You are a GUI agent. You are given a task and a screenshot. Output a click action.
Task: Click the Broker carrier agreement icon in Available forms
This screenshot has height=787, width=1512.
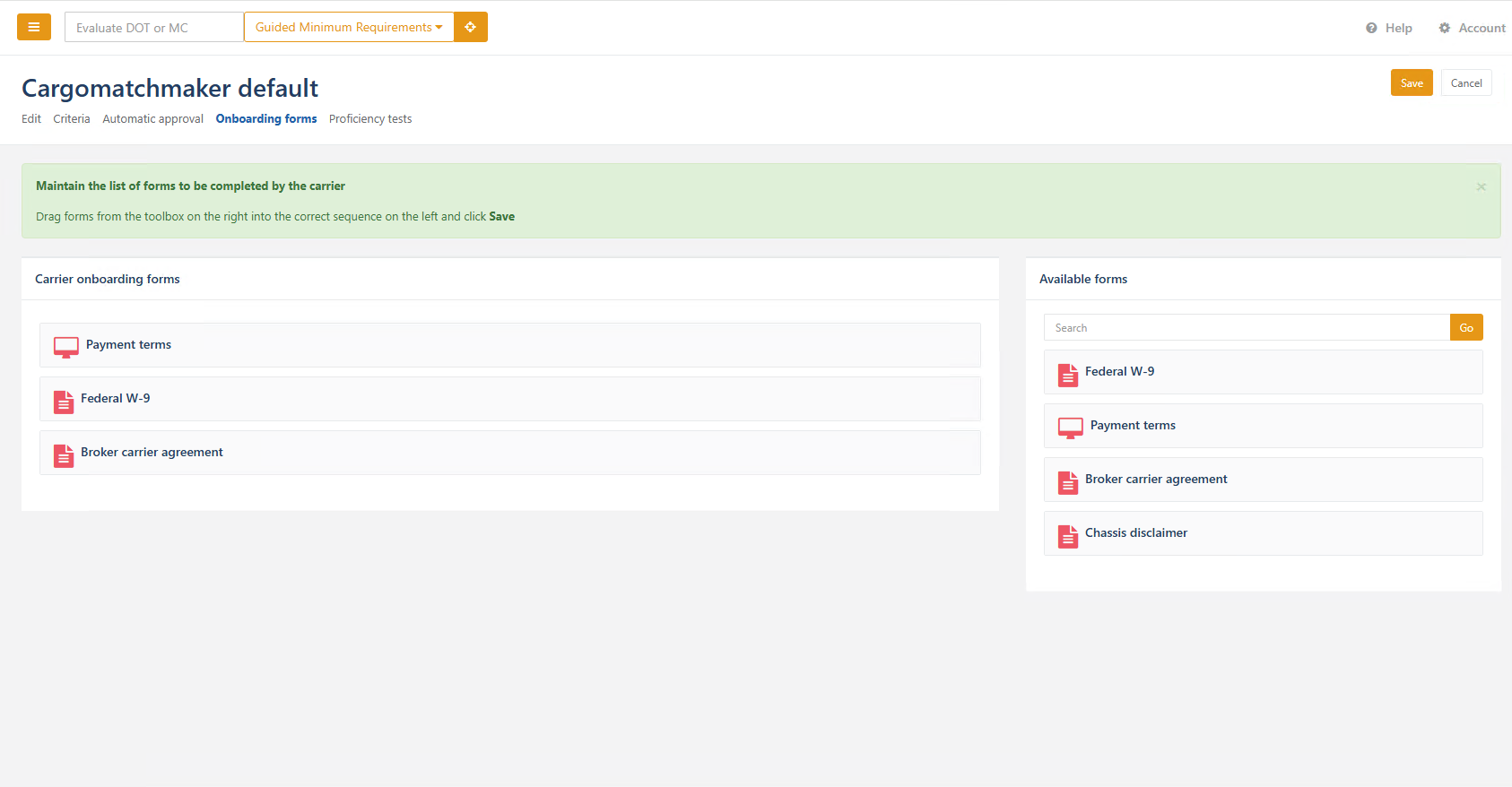(x=1068, y=482)
